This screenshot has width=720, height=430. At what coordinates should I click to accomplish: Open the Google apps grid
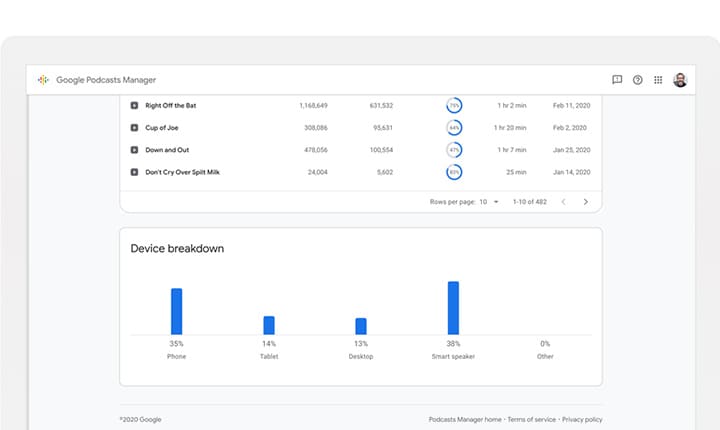tap(658, 80)
